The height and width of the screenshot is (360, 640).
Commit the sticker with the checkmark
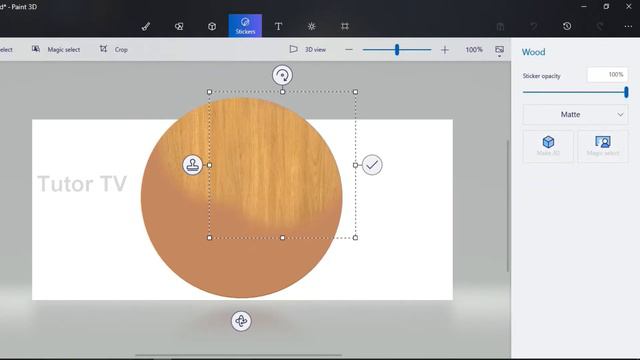(x=372, y=165)
